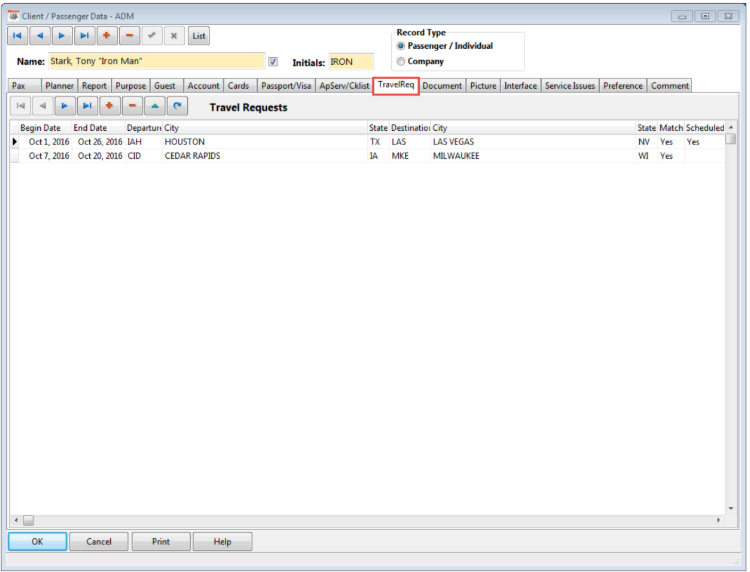Click the grid vertical scrollbar down arrow
The width and height of the screenshot is (750, 572).
(730, 508)
